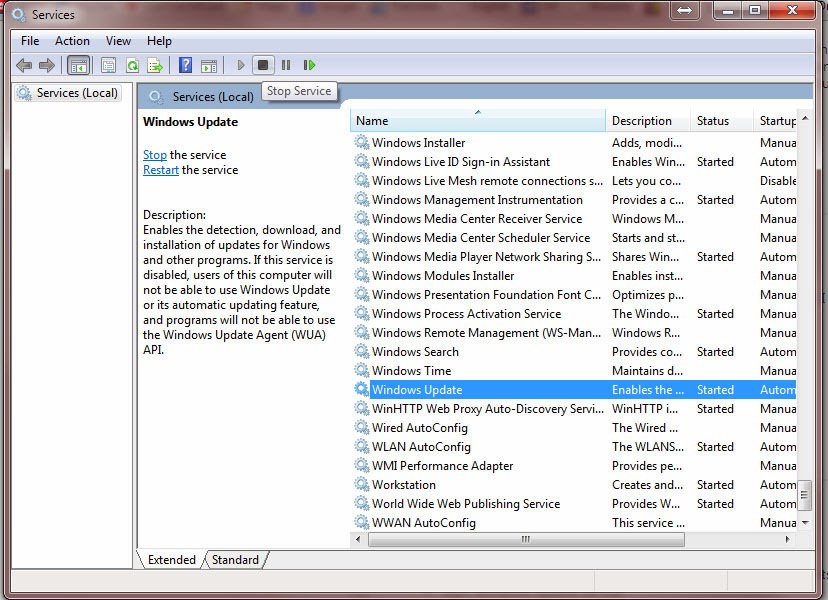Viewport: 828px width, 600px height.
Task: Toggle the Show/Hide Console Tree icon
Action: pos(79,65)
